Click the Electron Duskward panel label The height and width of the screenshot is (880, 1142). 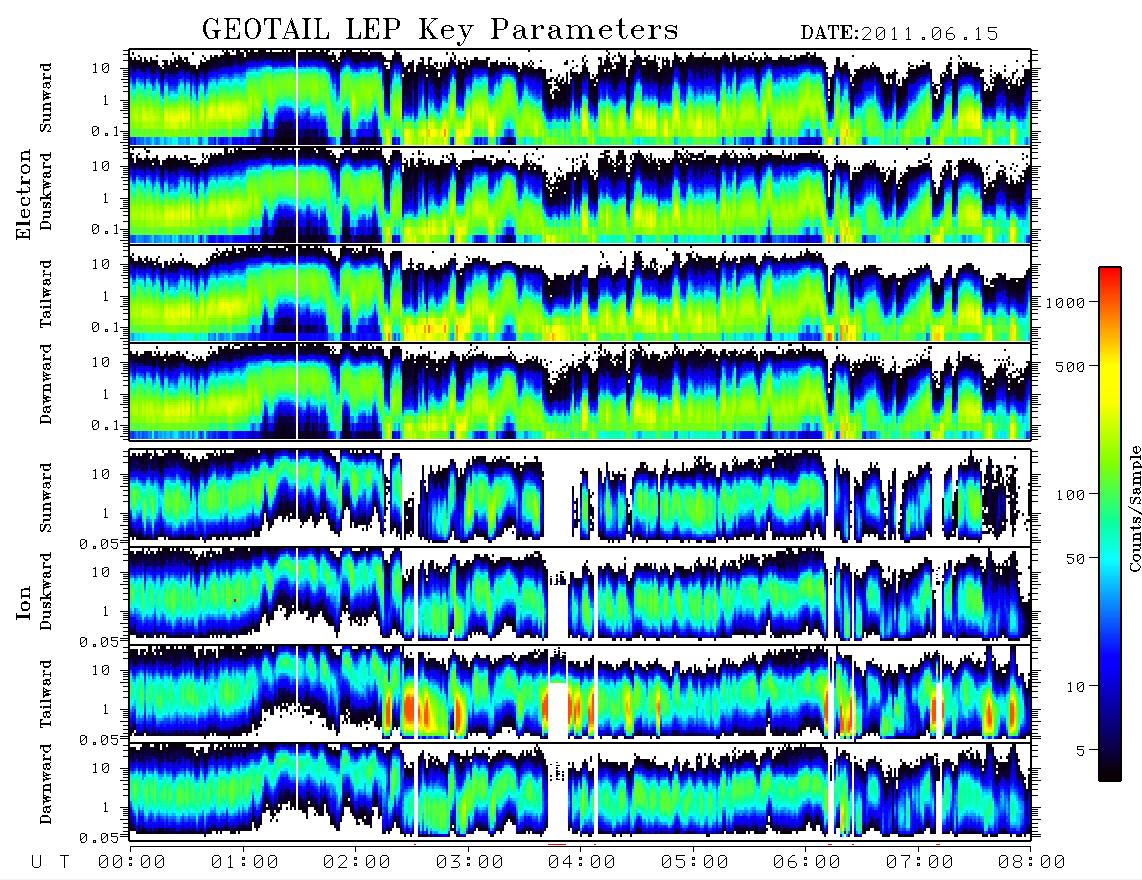pos(46,191)
